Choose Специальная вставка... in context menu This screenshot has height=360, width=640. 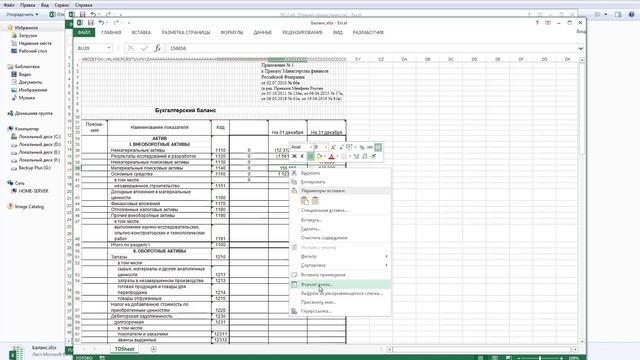(340, 211)
